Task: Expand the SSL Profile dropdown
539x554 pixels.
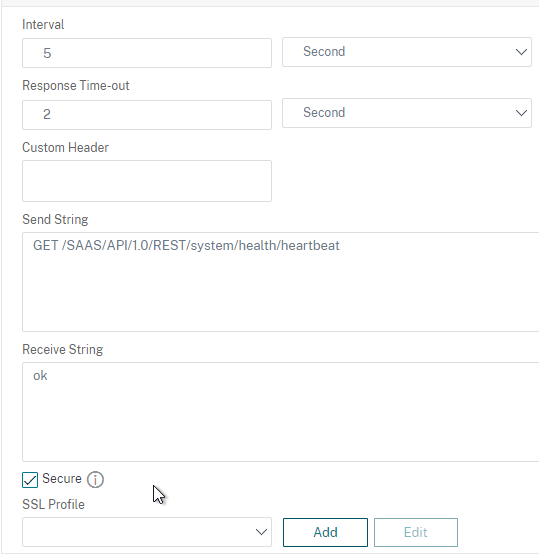Action: pyautogui.click(x=147, y=532)
